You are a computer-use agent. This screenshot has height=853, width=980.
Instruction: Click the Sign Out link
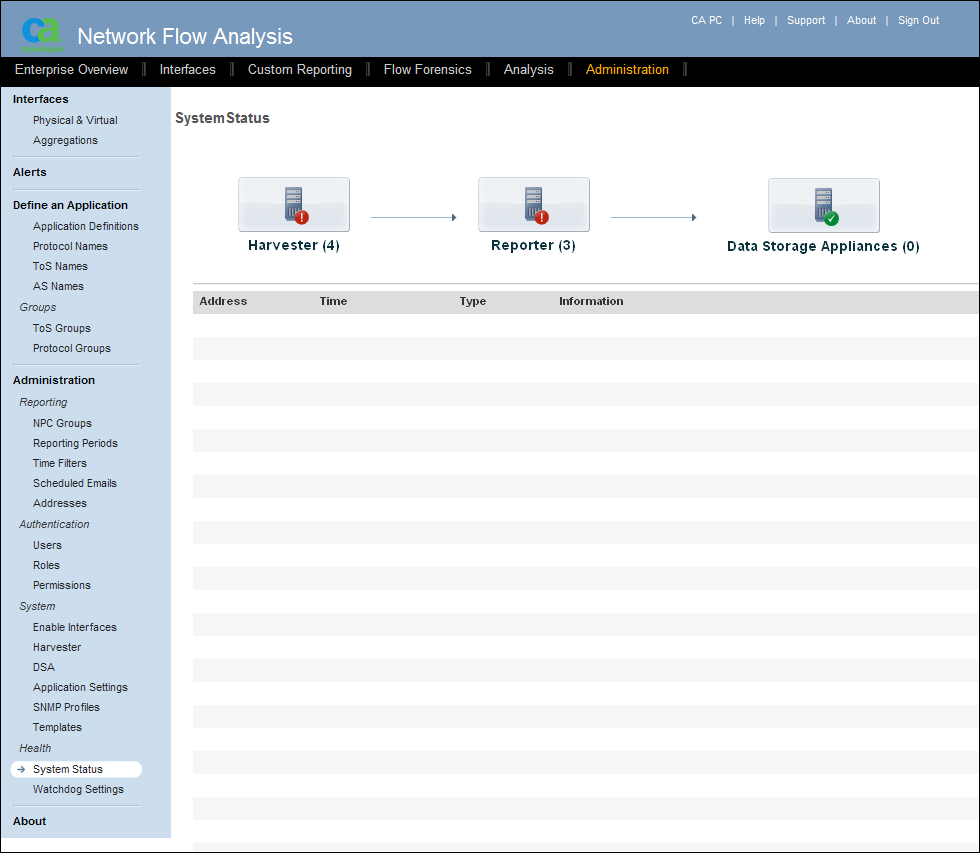click(918, 20)
